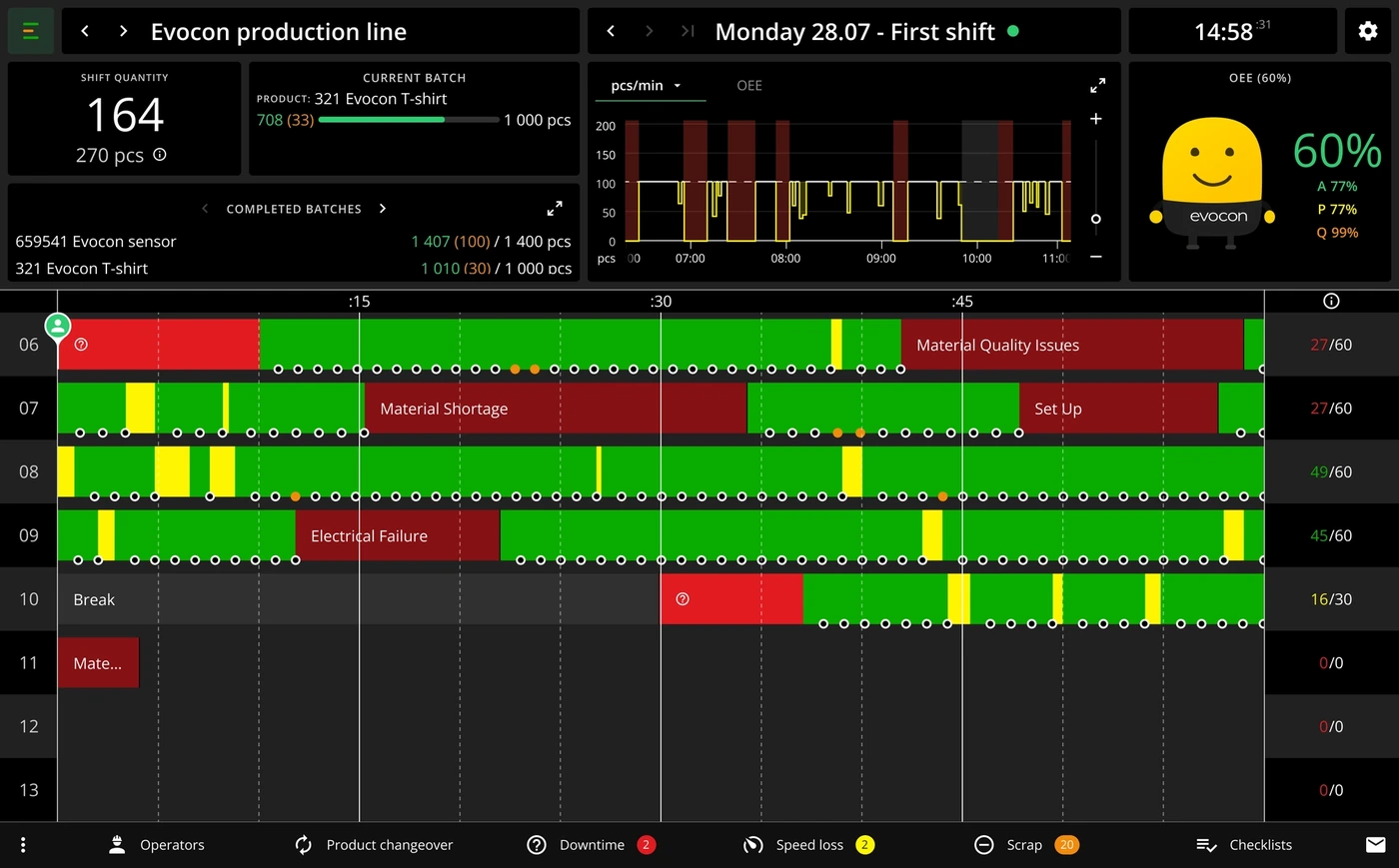Adjust the chart zoom slider handle
1399x868 pixels.
tap(1095, 219)
